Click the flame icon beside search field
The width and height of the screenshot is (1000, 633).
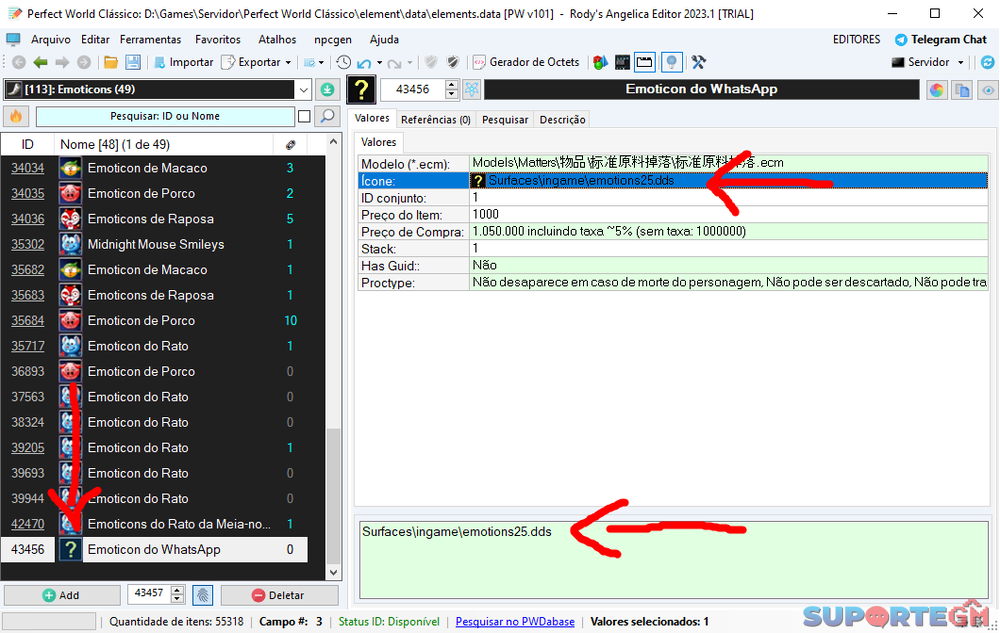pos(16,116)
